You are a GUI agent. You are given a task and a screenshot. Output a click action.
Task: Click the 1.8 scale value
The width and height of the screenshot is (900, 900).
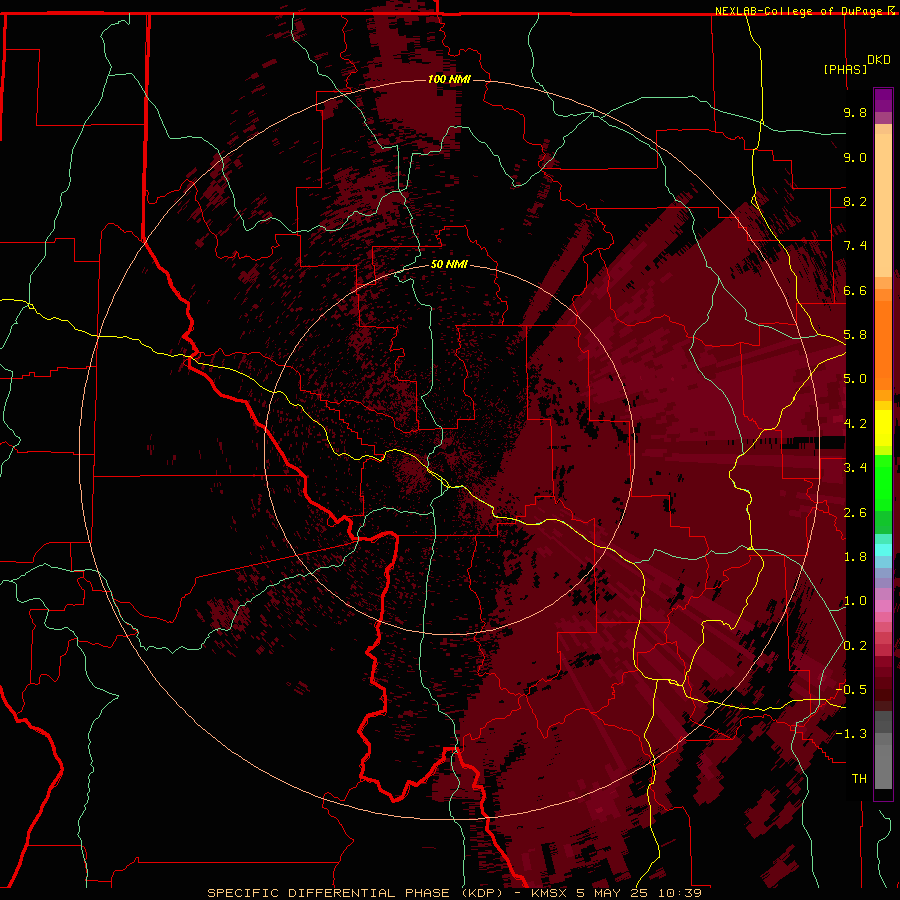point(855,557)
